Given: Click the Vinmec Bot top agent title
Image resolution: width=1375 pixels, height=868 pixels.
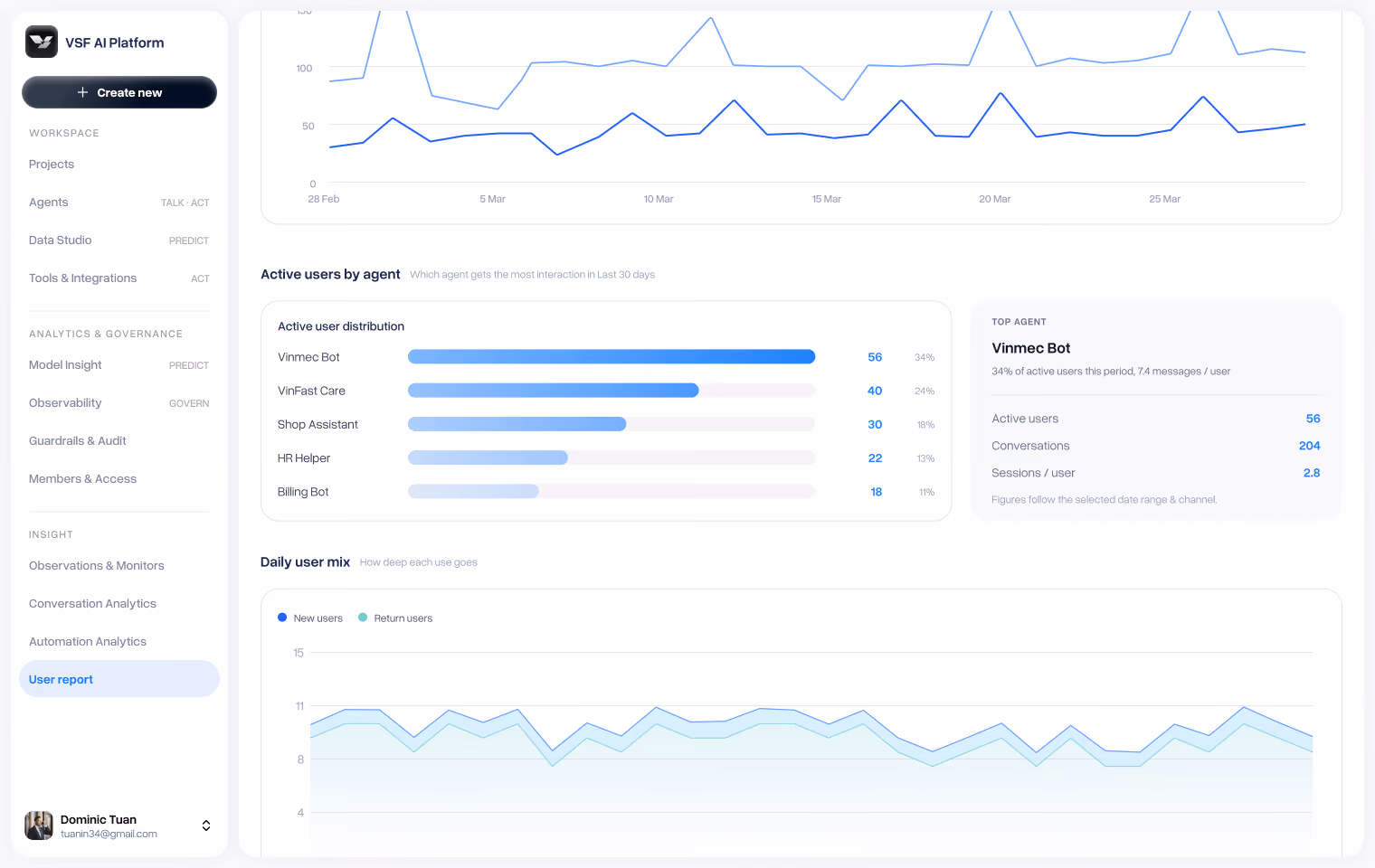Looking at the screenshot, I should pos(1031,348).
